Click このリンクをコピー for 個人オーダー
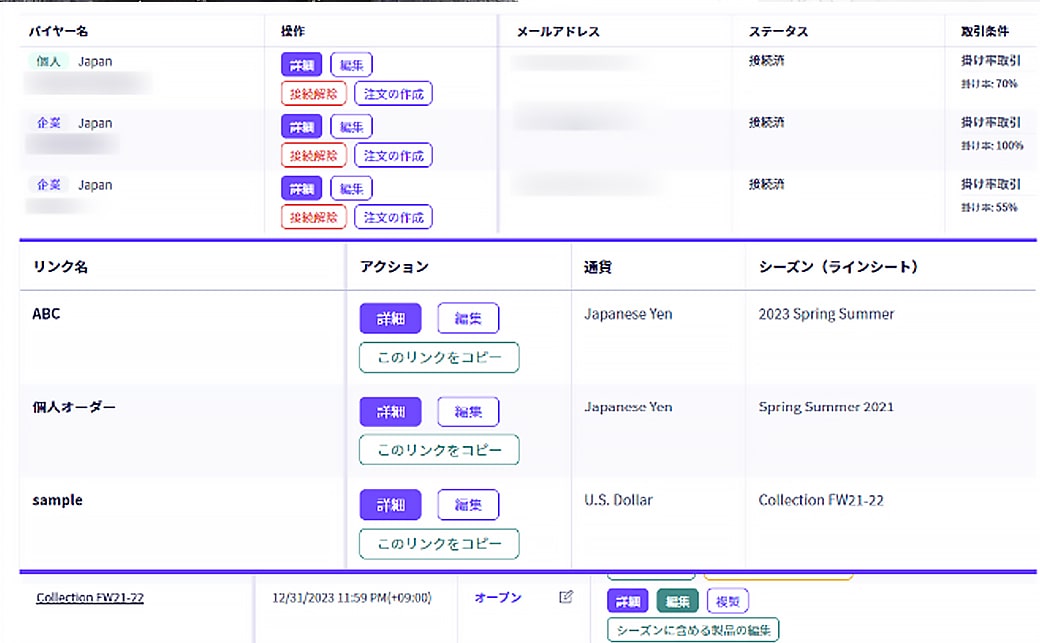 click(439, 450)
